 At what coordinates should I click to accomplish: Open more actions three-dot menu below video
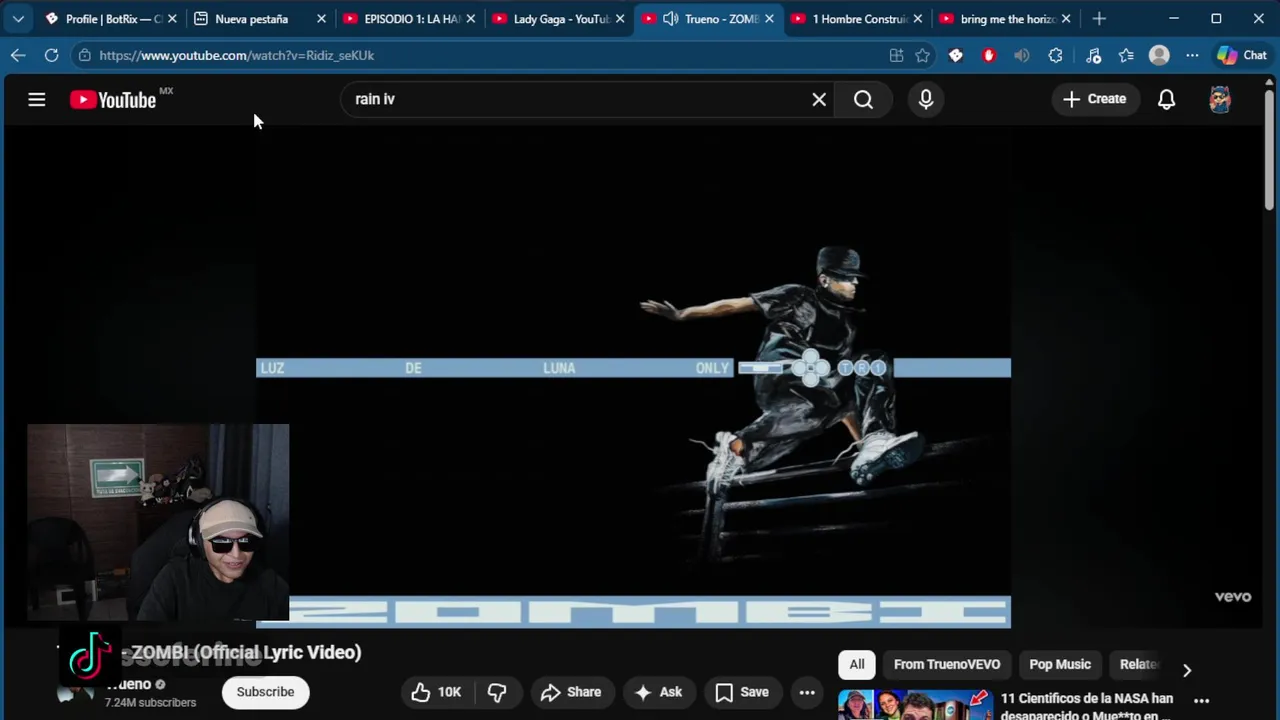click(807, 692)
